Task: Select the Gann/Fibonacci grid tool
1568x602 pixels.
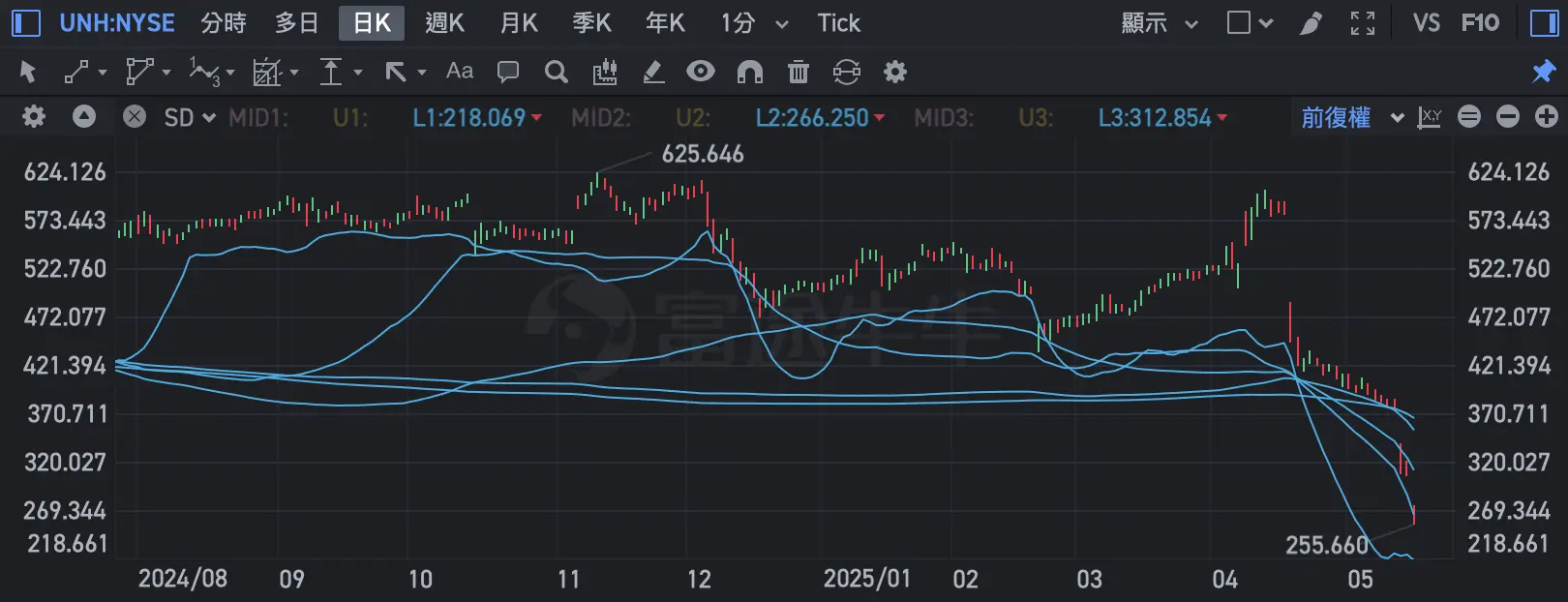Action: click(x=266, y=72)
